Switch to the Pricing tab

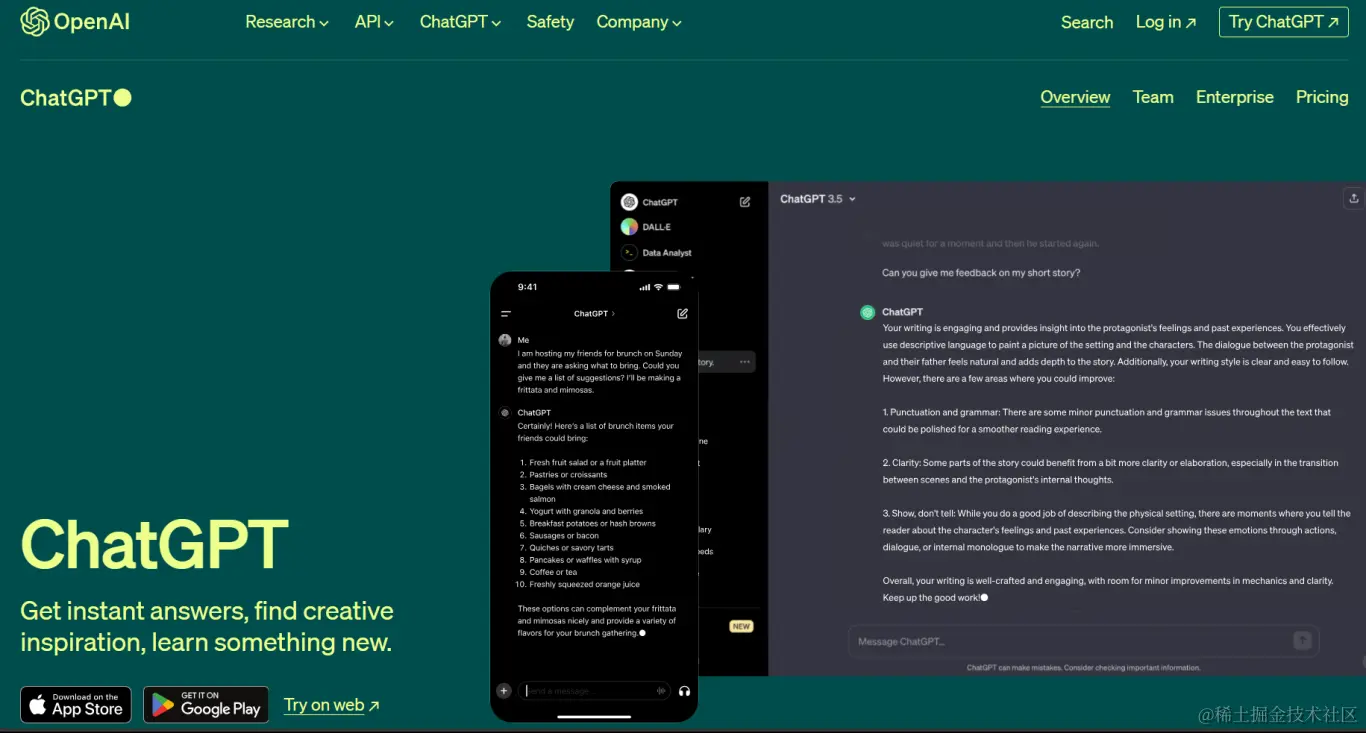coord(1322,97)
